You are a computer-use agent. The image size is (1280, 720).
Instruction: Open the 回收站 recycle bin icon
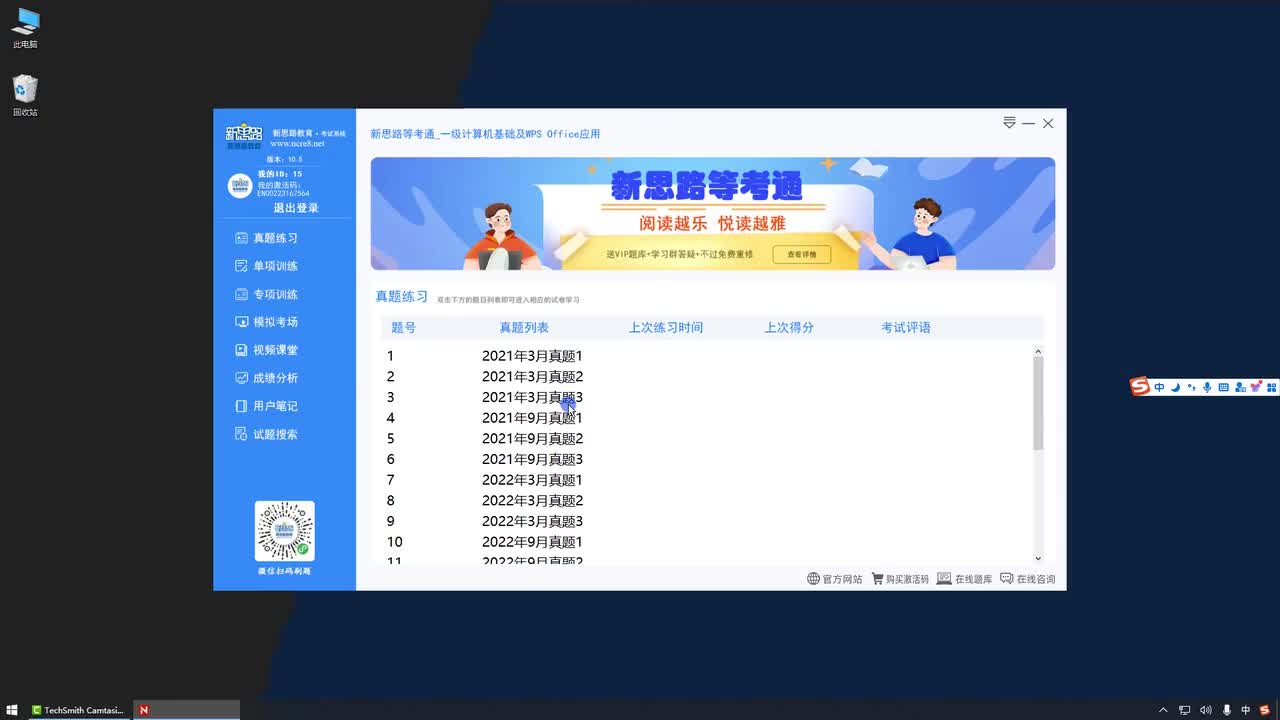[25, 96]
